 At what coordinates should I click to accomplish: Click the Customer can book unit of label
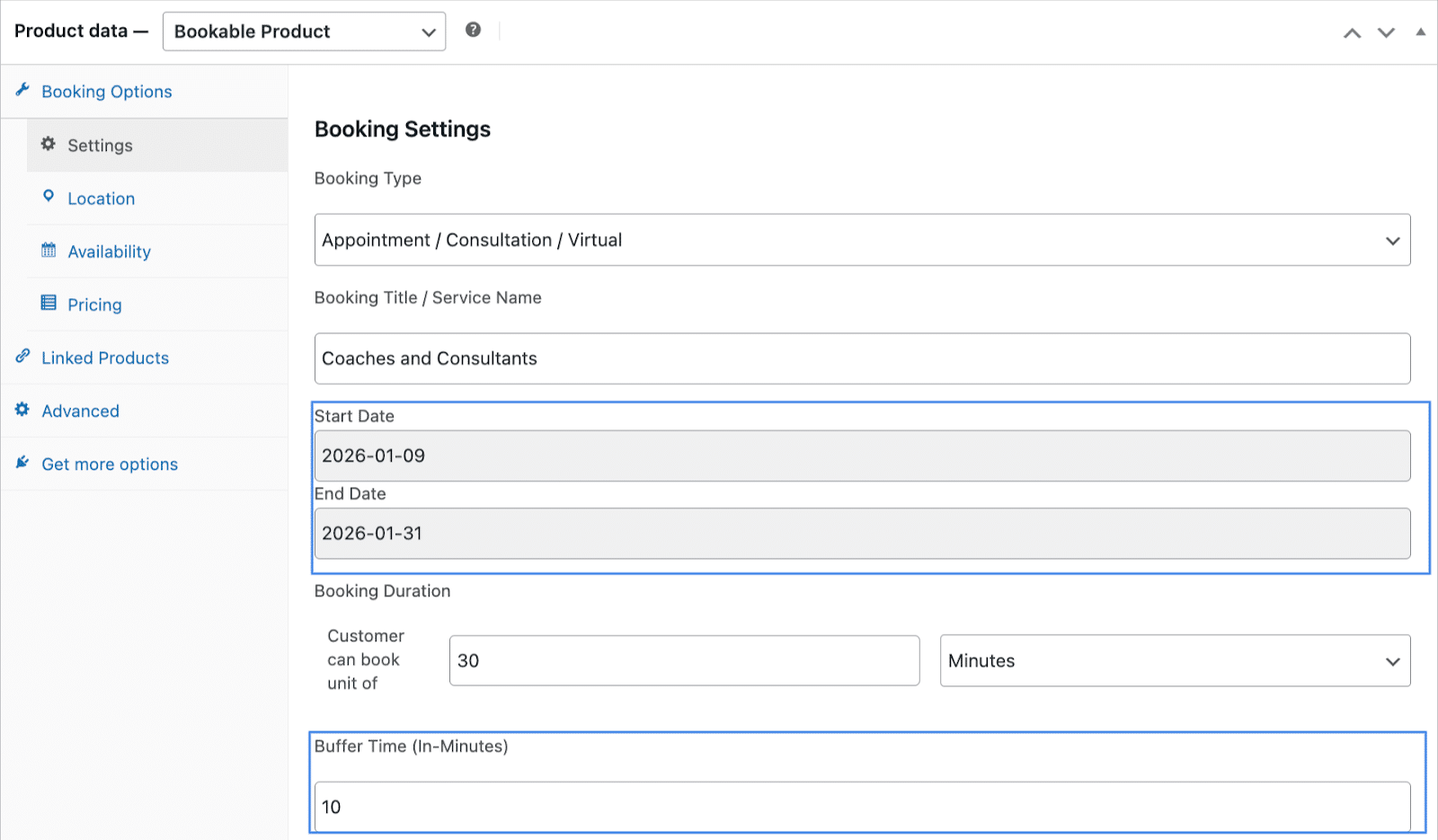(366, 659)
